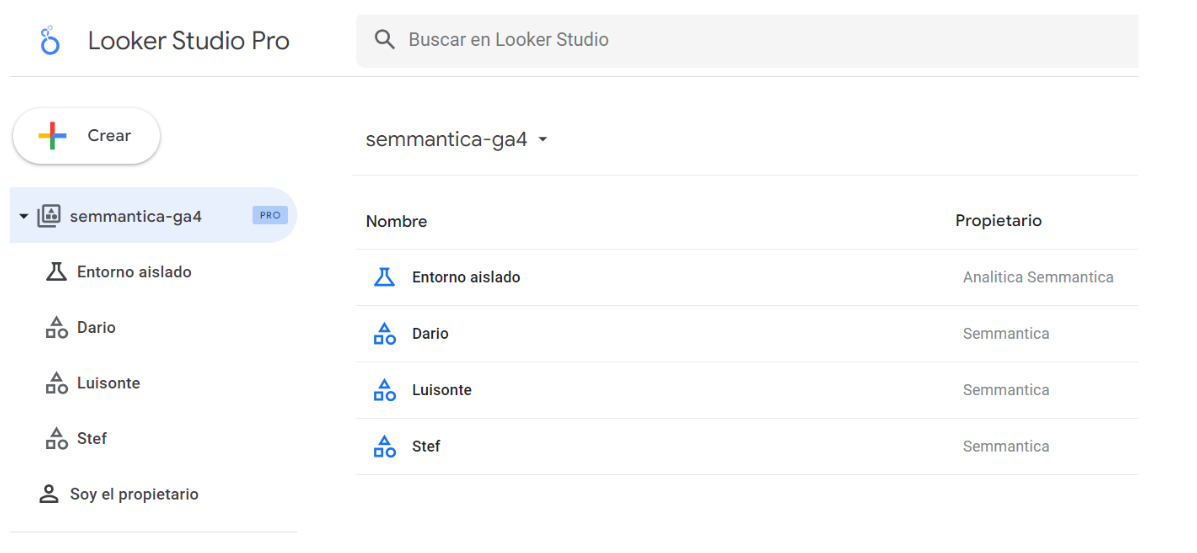Click the PRO badge on semmantica-ga4
The height and width of the screenshot is (553, 1197).
tap(270, 215)
